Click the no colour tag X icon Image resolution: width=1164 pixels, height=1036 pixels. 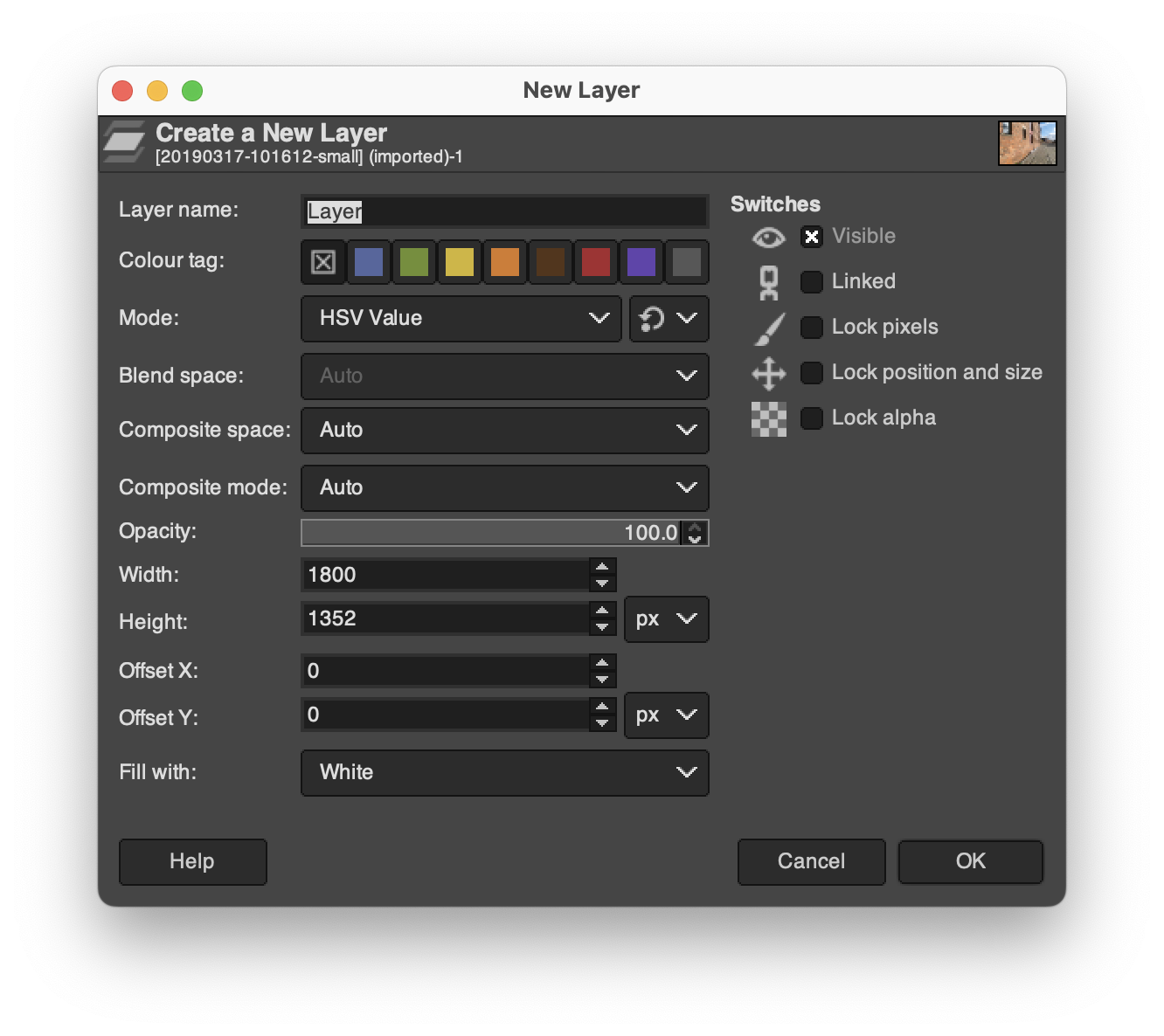coord(323,262)
